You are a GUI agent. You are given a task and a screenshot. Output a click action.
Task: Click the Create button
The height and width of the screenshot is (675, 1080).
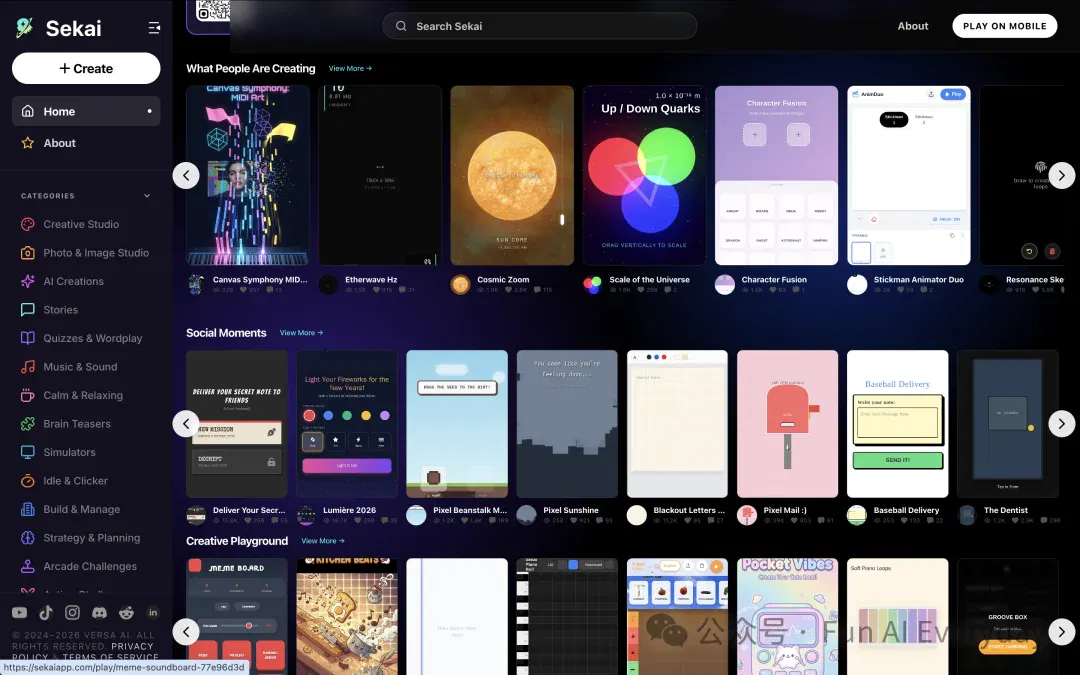tap(86, 68)
